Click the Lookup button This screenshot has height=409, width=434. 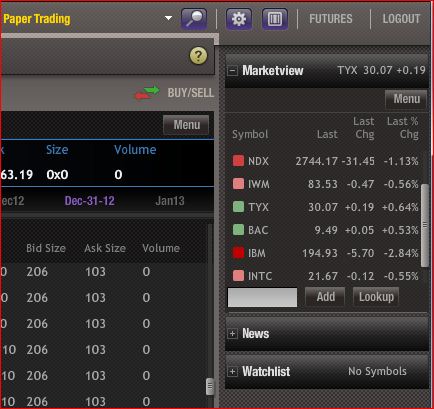point(376,297)
